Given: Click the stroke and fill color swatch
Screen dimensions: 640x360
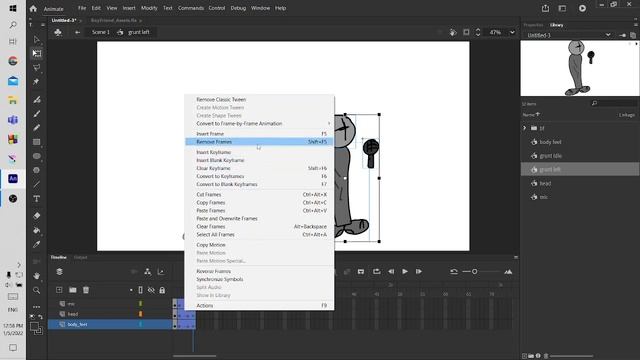Looking at the screenshot, I should 36,328.
